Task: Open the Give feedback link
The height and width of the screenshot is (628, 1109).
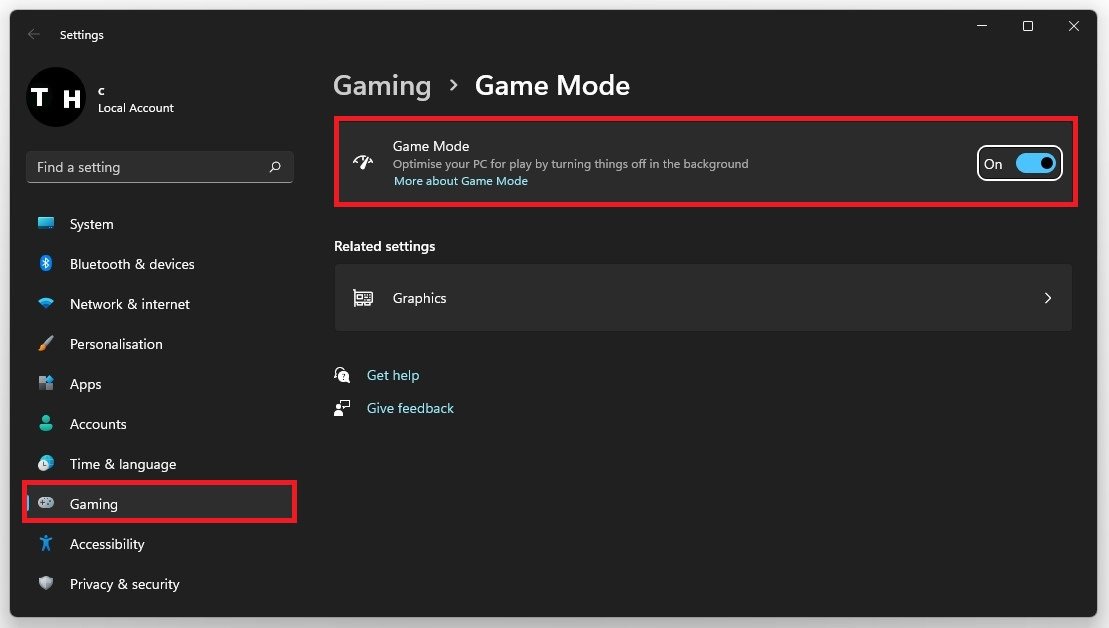Action: tap(410, 408)
